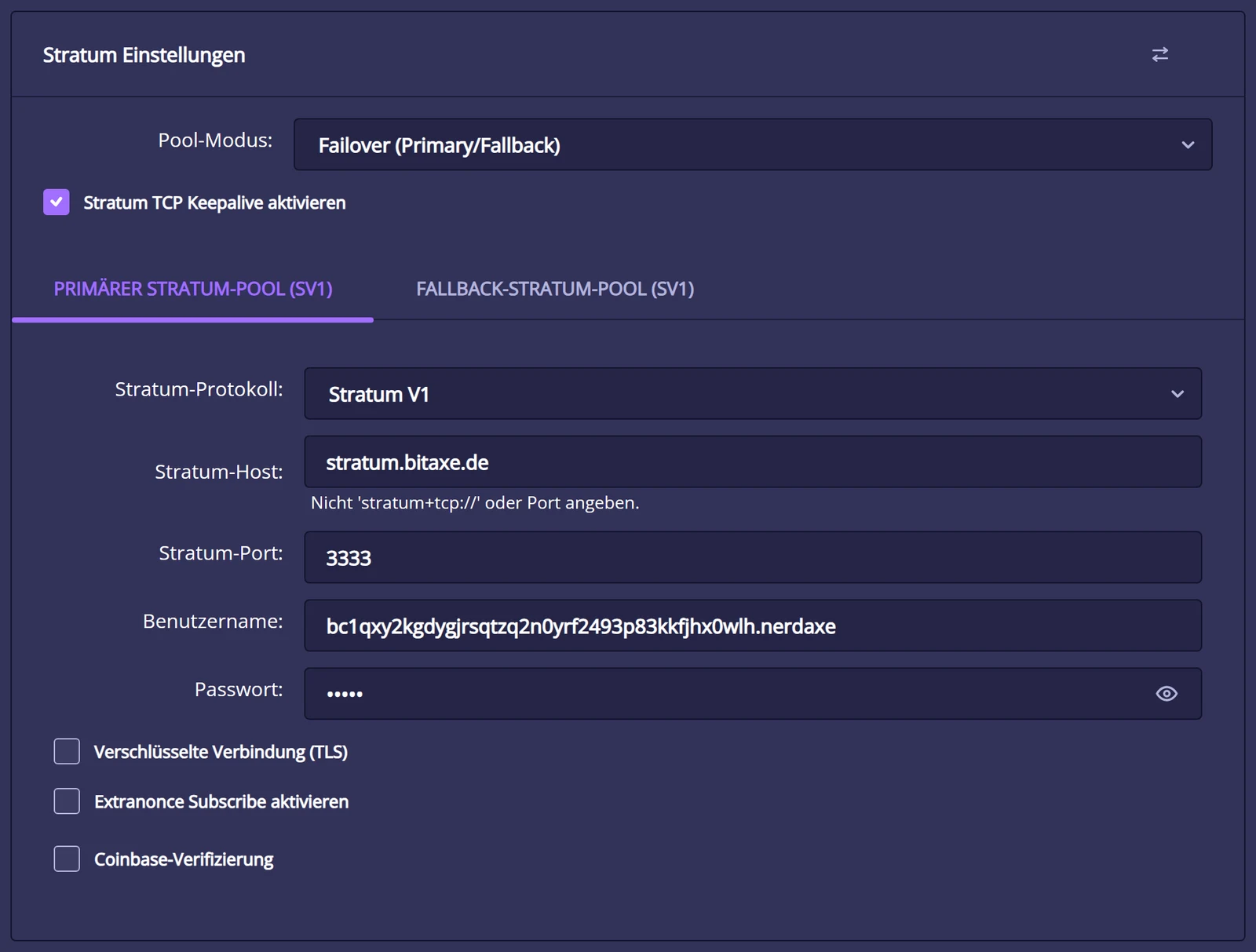This screenshot has height=952, width=1256.
Task: Click the Stratum Einstellungen heading
Action: 144,55
